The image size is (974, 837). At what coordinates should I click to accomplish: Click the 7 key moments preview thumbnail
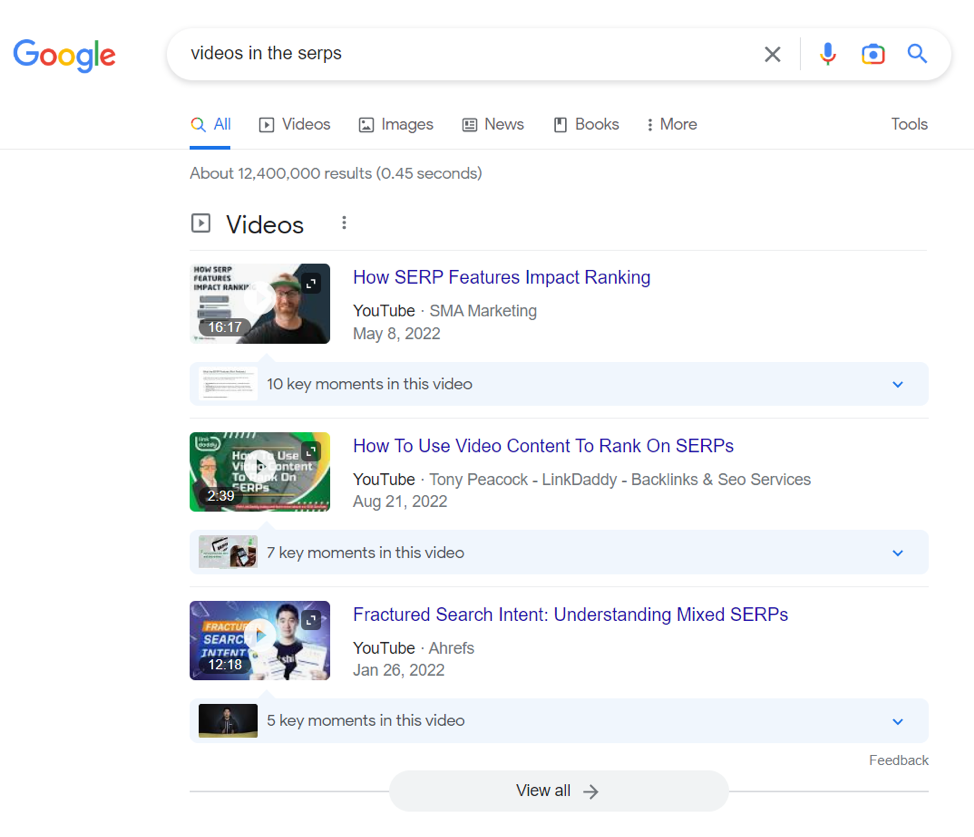[227, 552]
